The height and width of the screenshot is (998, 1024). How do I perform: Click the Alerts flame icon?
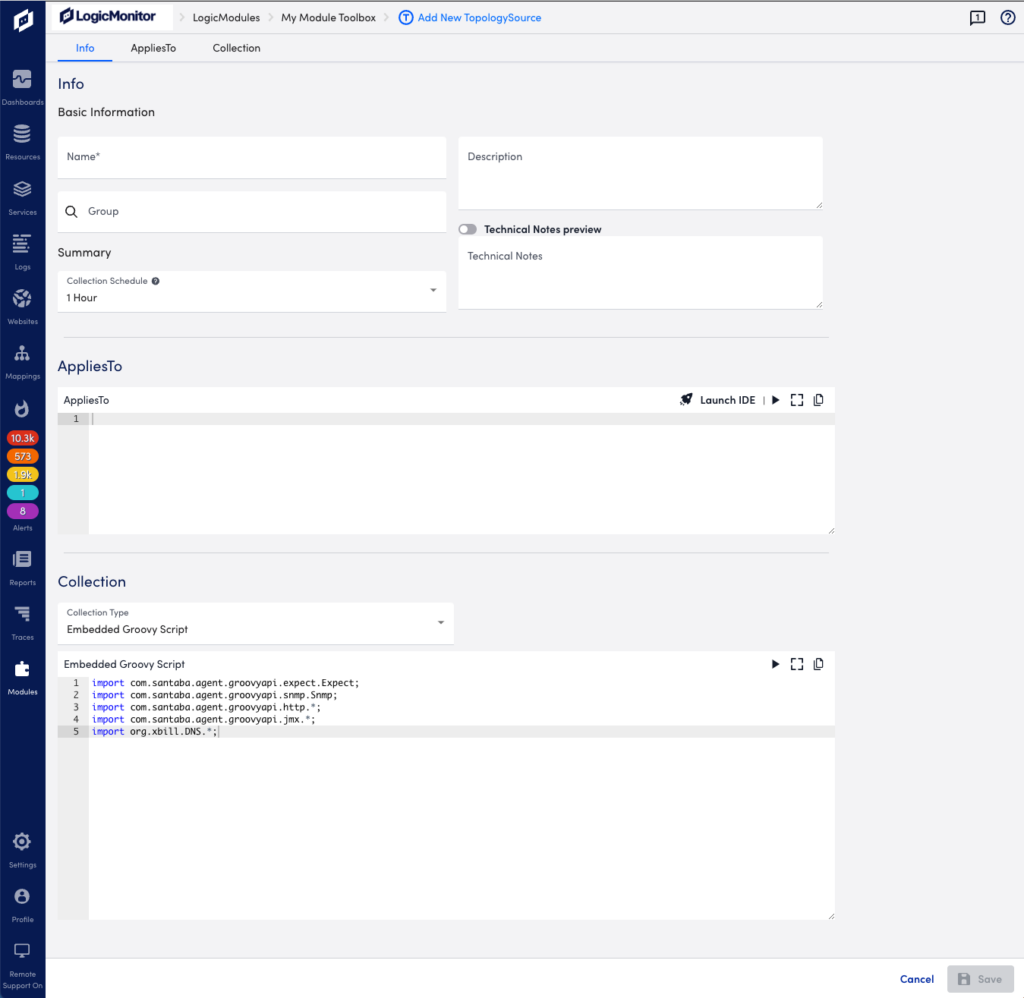pyautogui.click(x=22, y=409)
